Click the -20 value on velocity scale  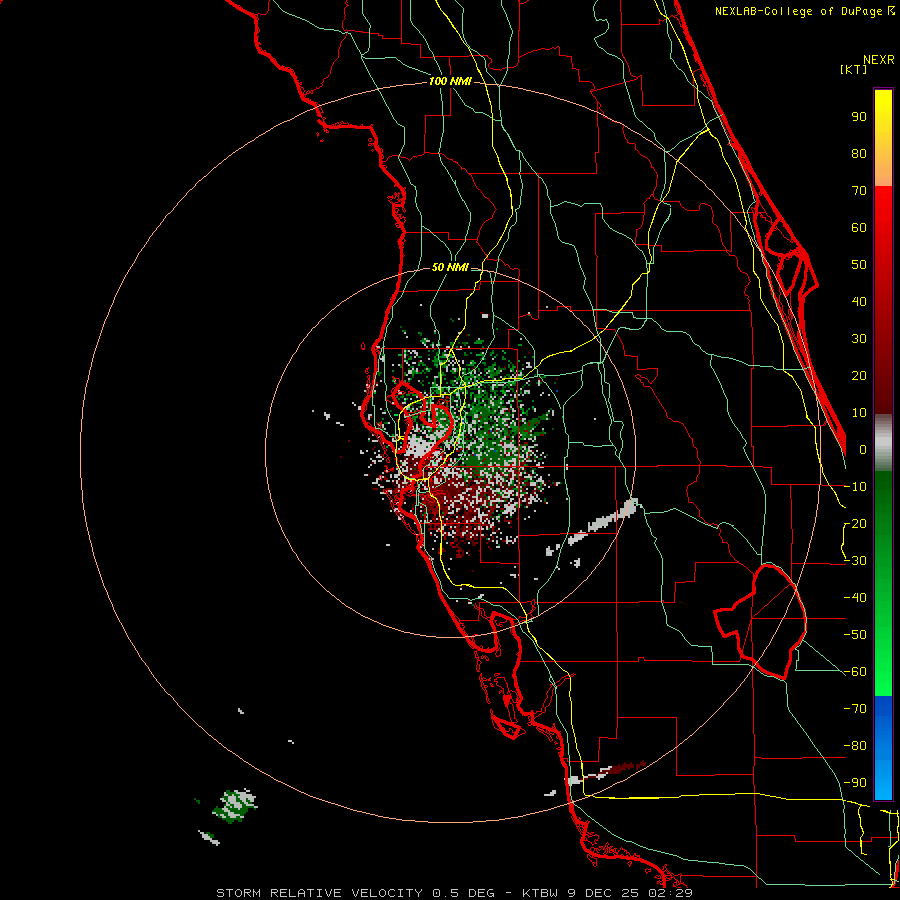[x=855, y=524]
